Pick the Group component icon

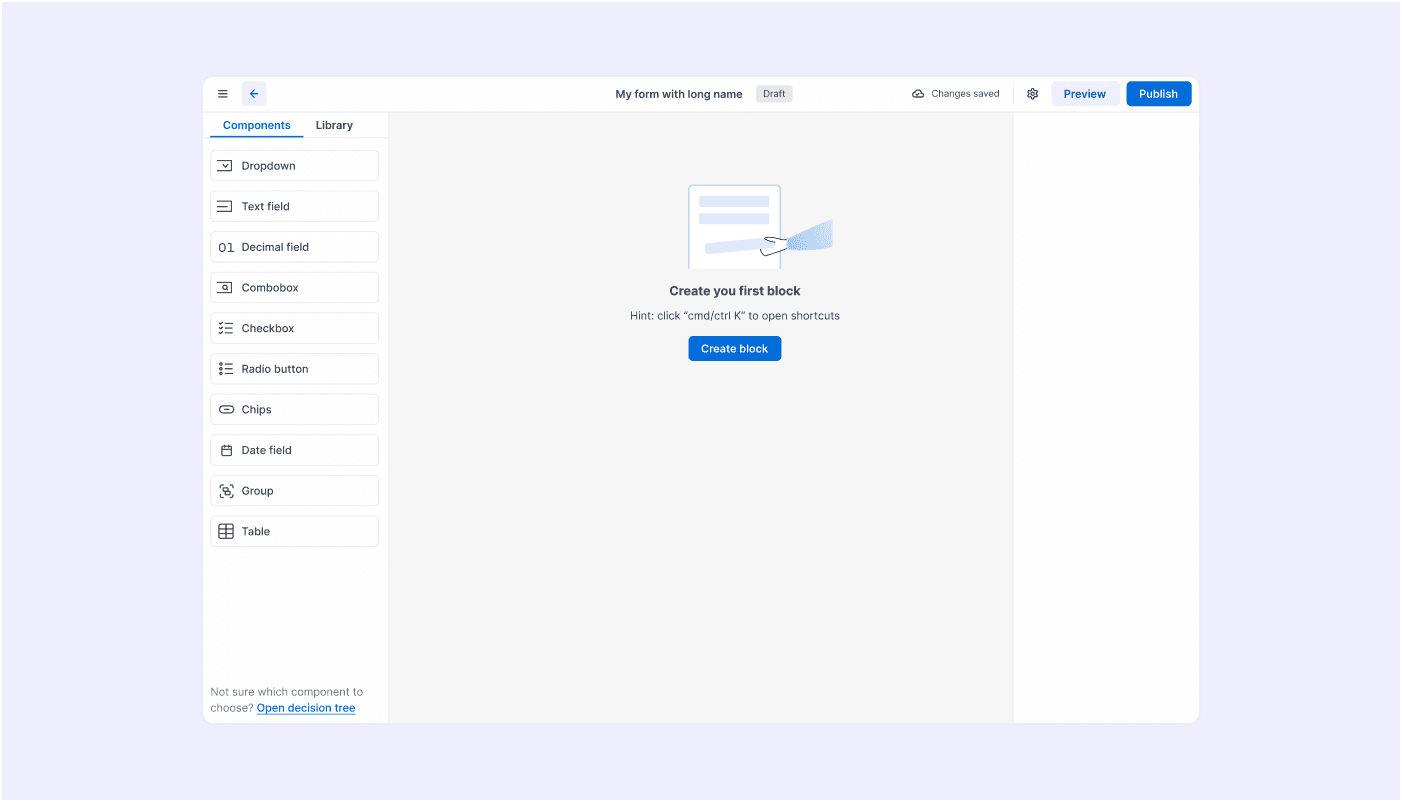click(x=226, y=491)
